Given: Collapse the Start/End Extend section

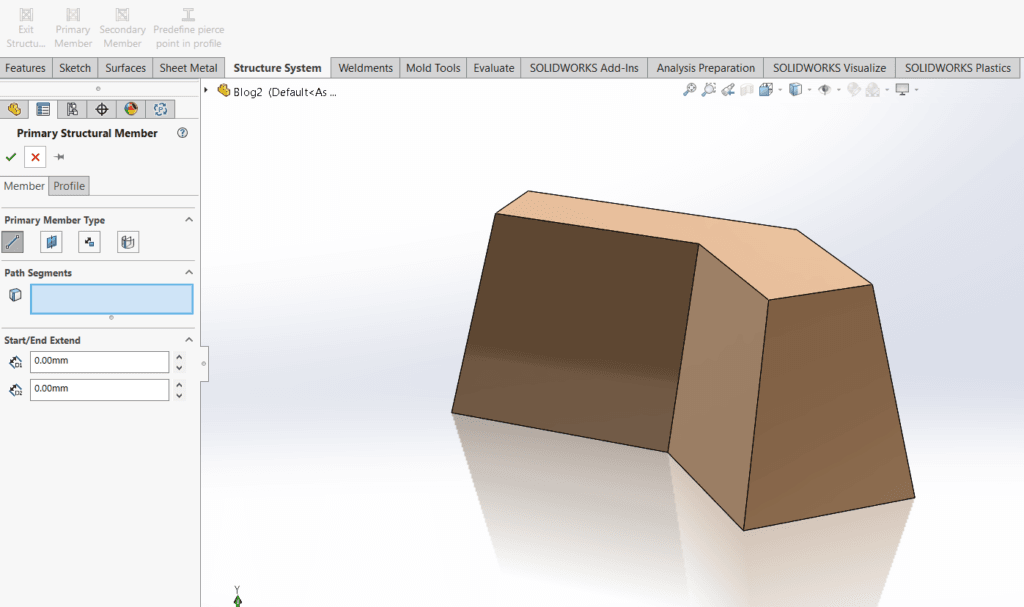Looking at the screenshot, I should [187, 340].
